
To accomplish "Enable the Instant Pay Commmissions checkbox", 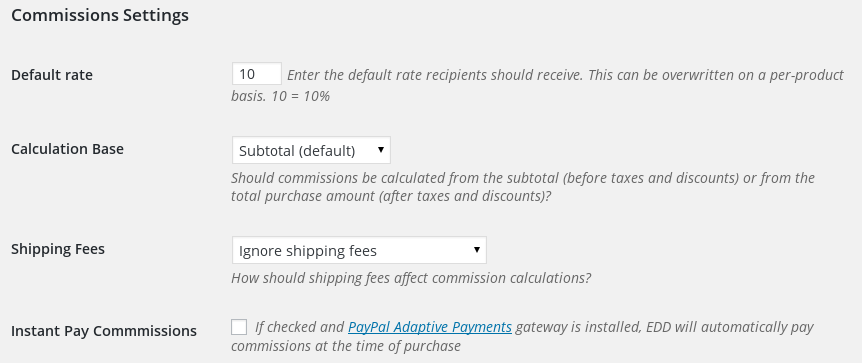I will tap(239, 327).
